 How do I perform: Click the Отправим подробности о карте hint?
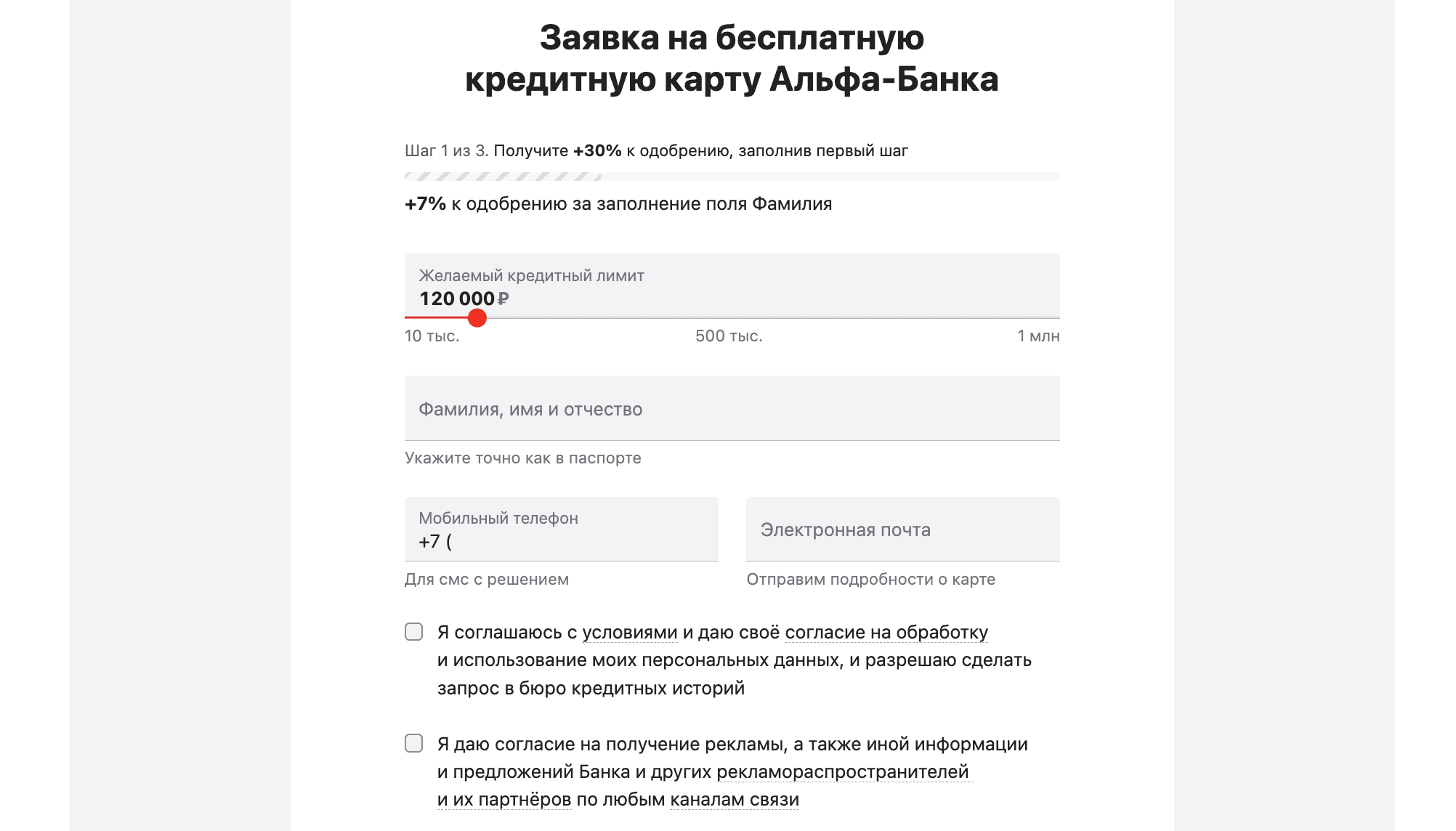pyautogui.click(x=870, y=580)
